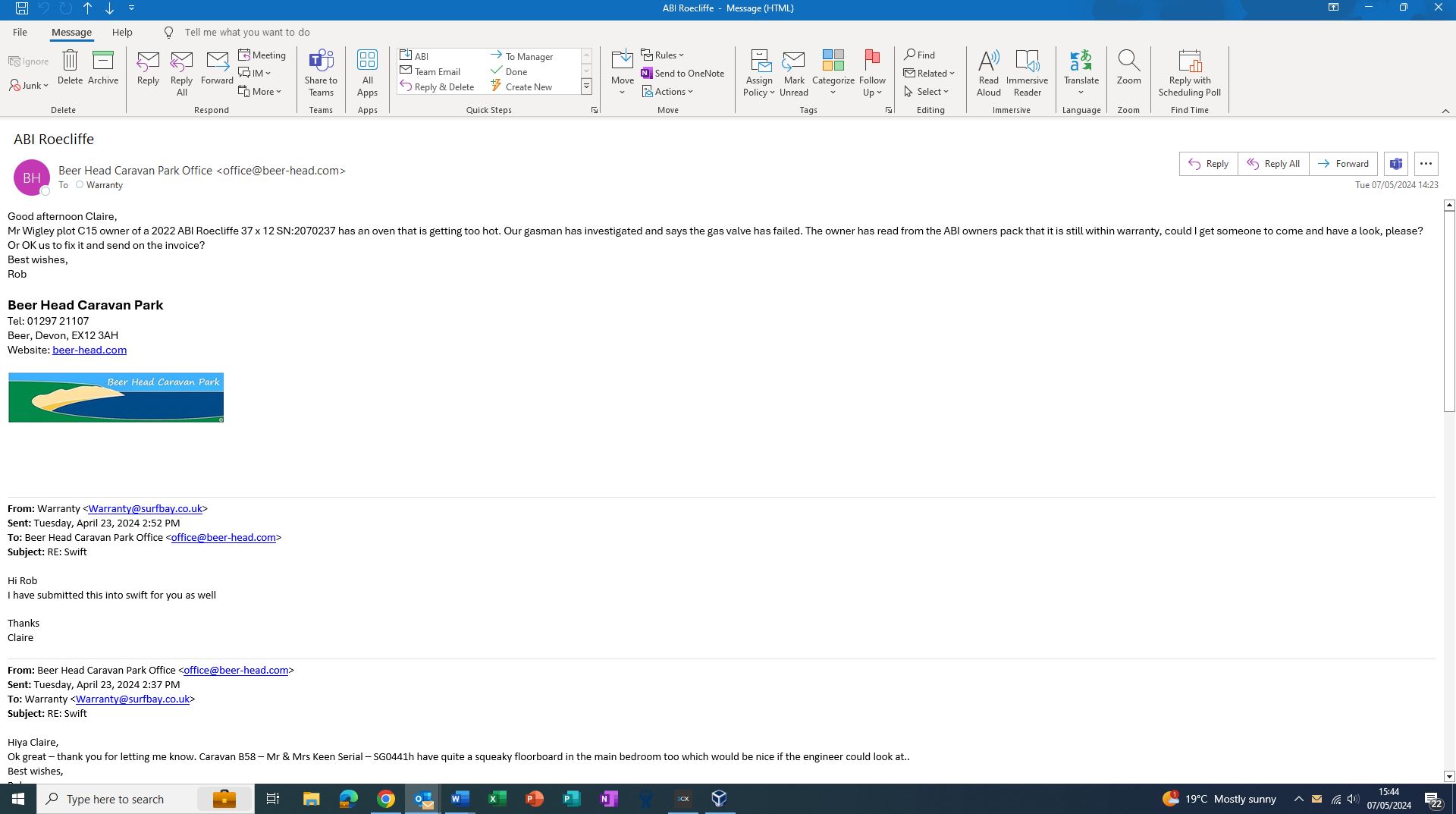Mark the message as Unread
Image resolution: width=1456 pixels, height=814 pixels.
click(794, 74)
